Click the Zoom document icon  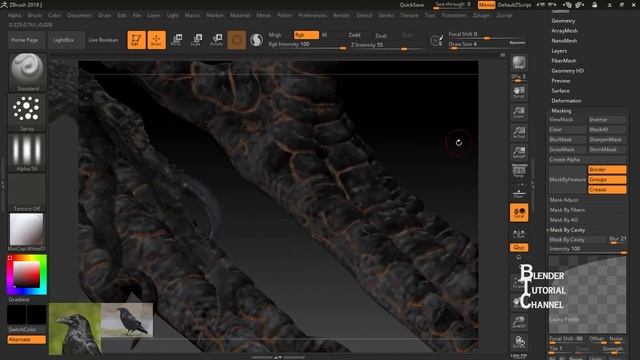519,112
